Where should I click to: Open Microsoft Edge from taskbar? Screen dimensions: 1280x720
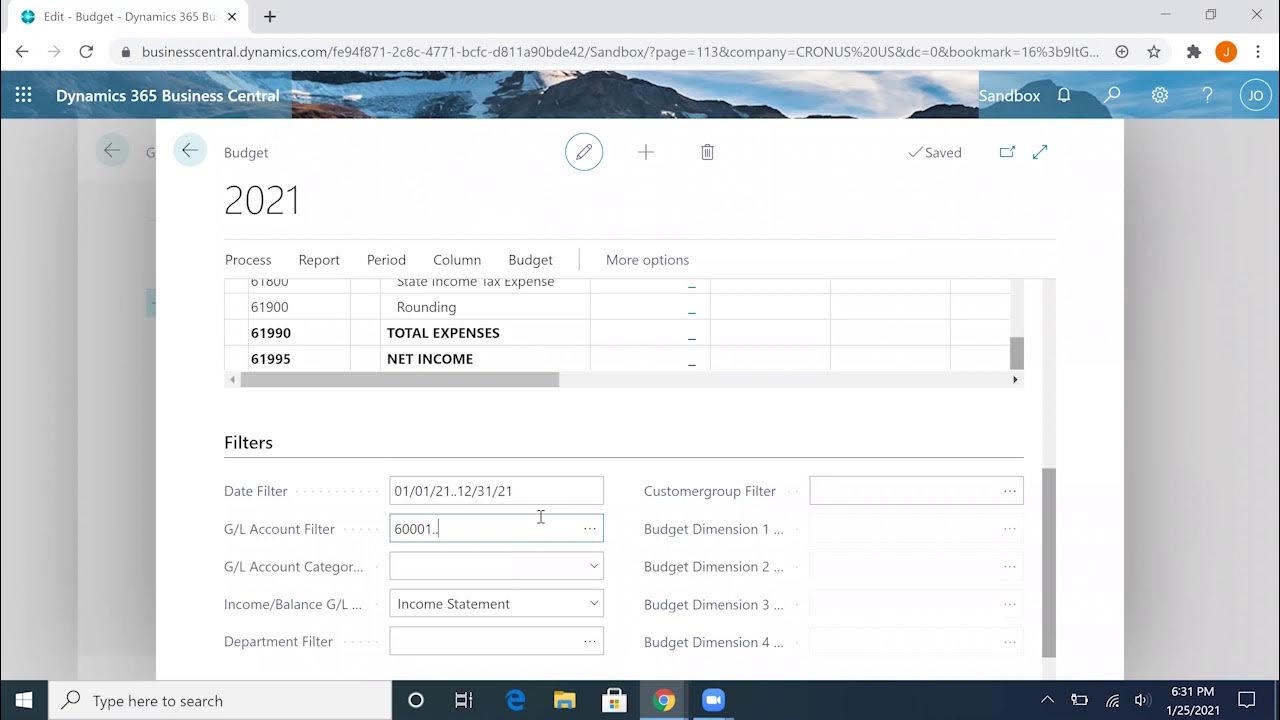point(516,700)
